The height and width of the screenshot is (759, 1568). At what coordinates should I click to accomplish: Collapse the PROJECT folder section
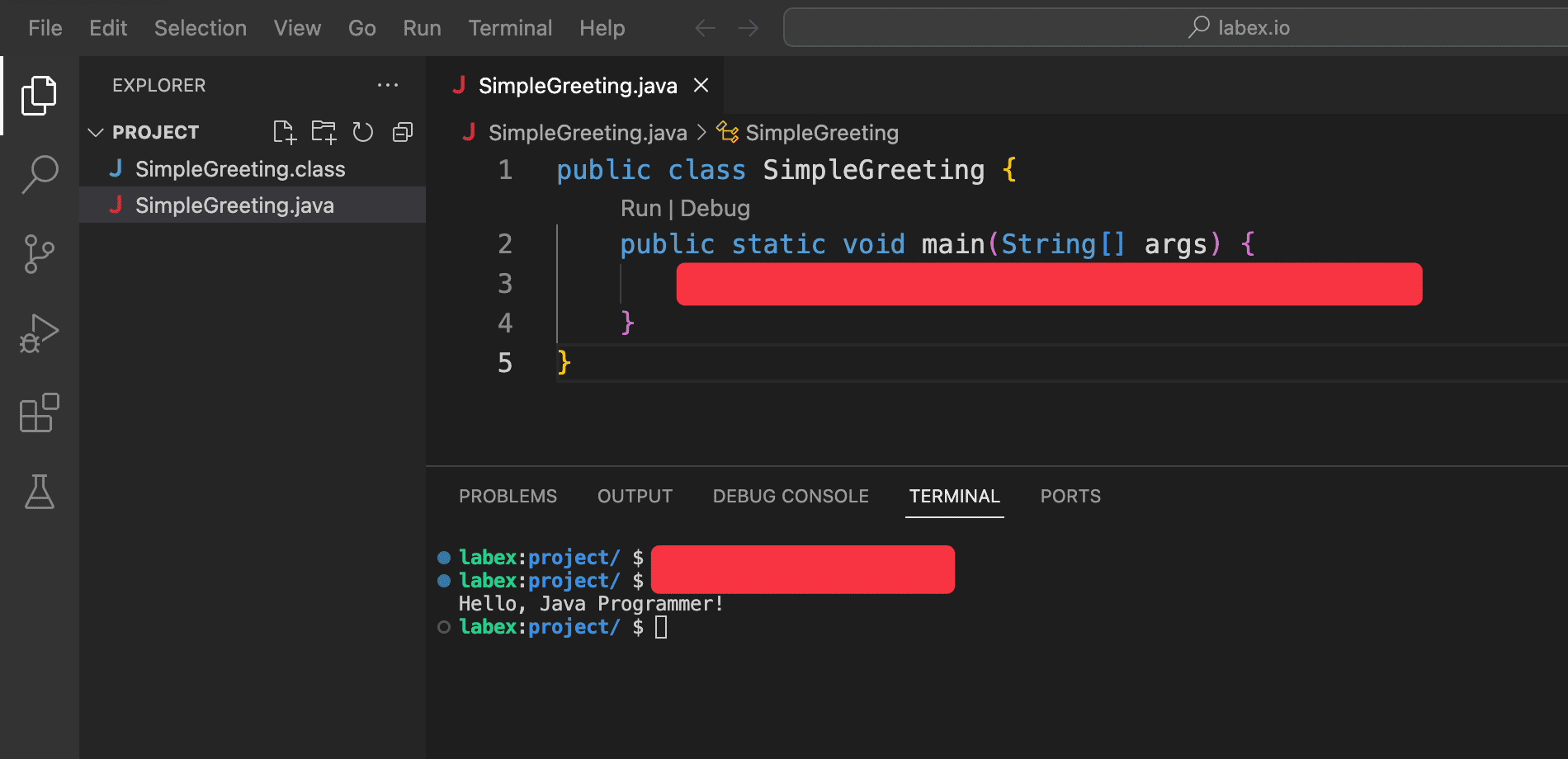tap(96, 132)
